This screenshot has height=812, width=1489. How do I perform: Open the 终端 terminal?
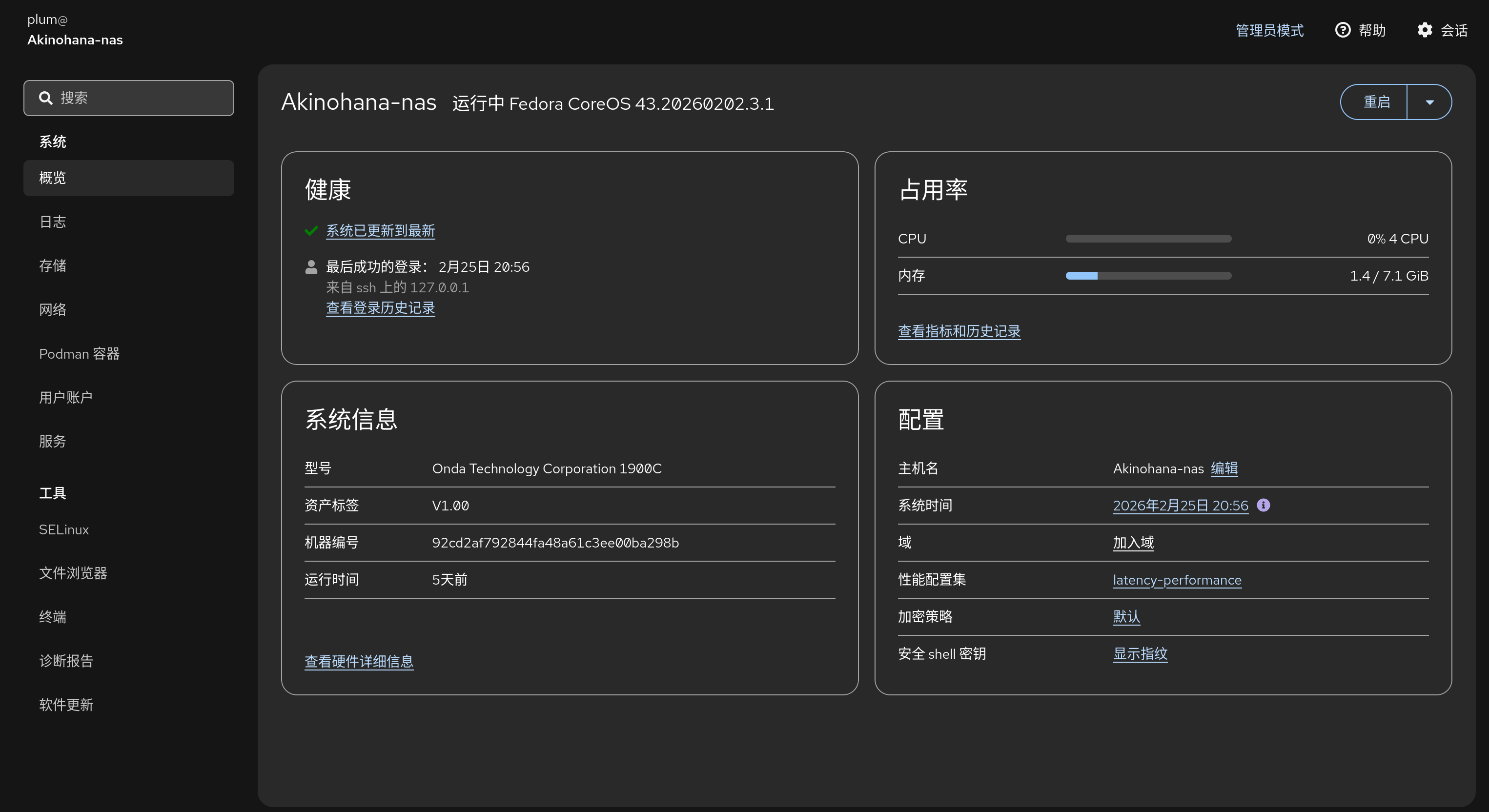[x=53, y=617]
